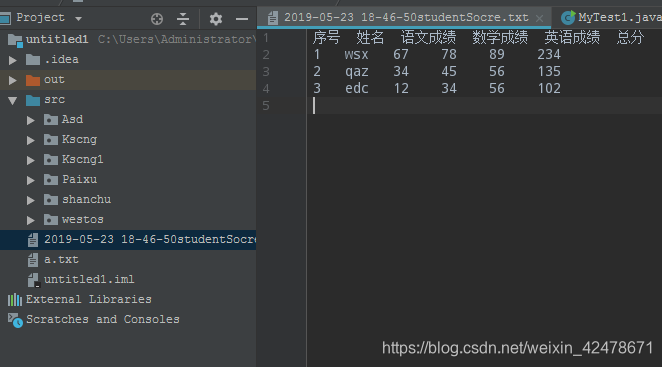Select the shanchu package name
This screenshot has width=662, height=367.
[87, 199]
